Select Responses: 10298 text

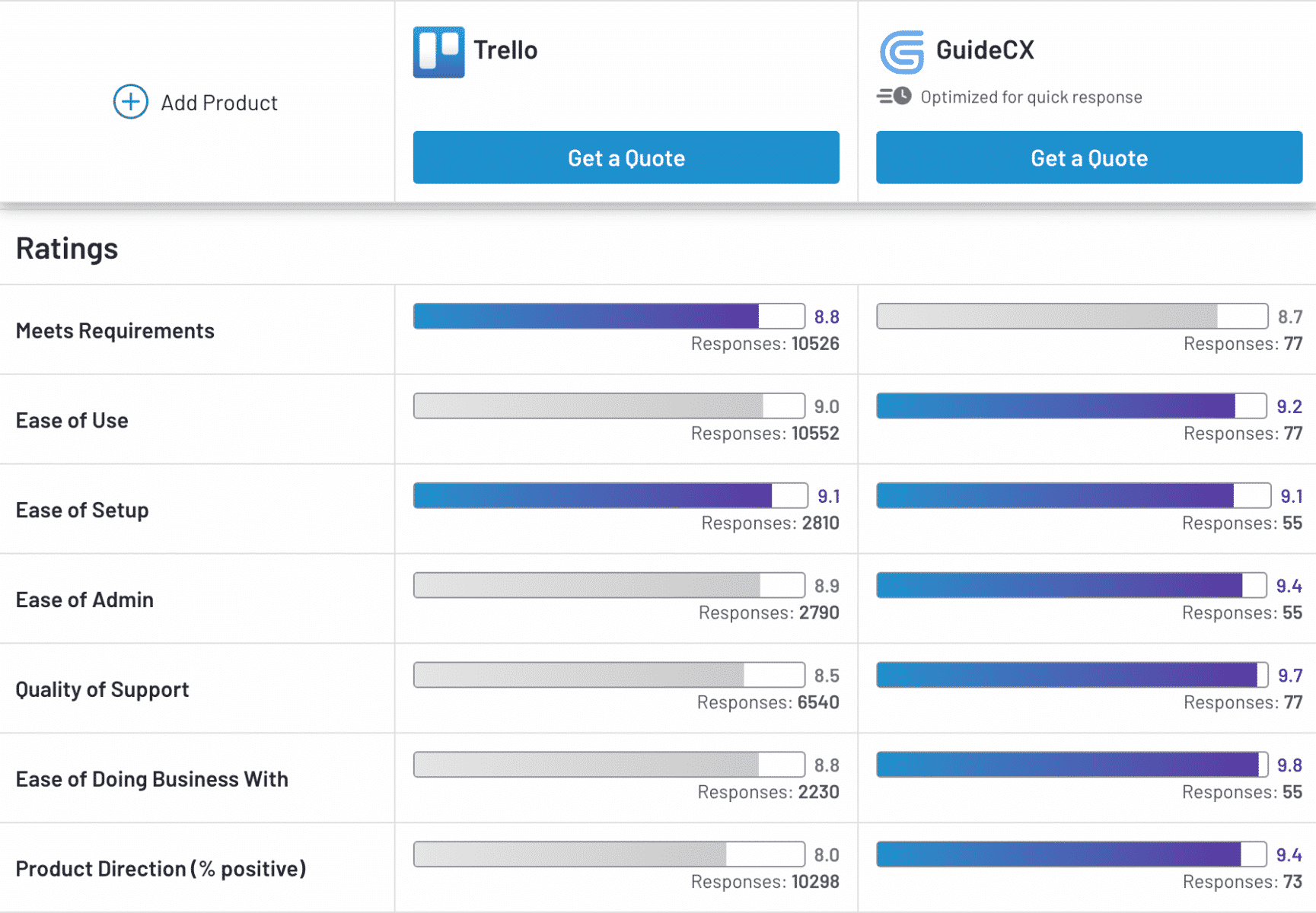765,883
